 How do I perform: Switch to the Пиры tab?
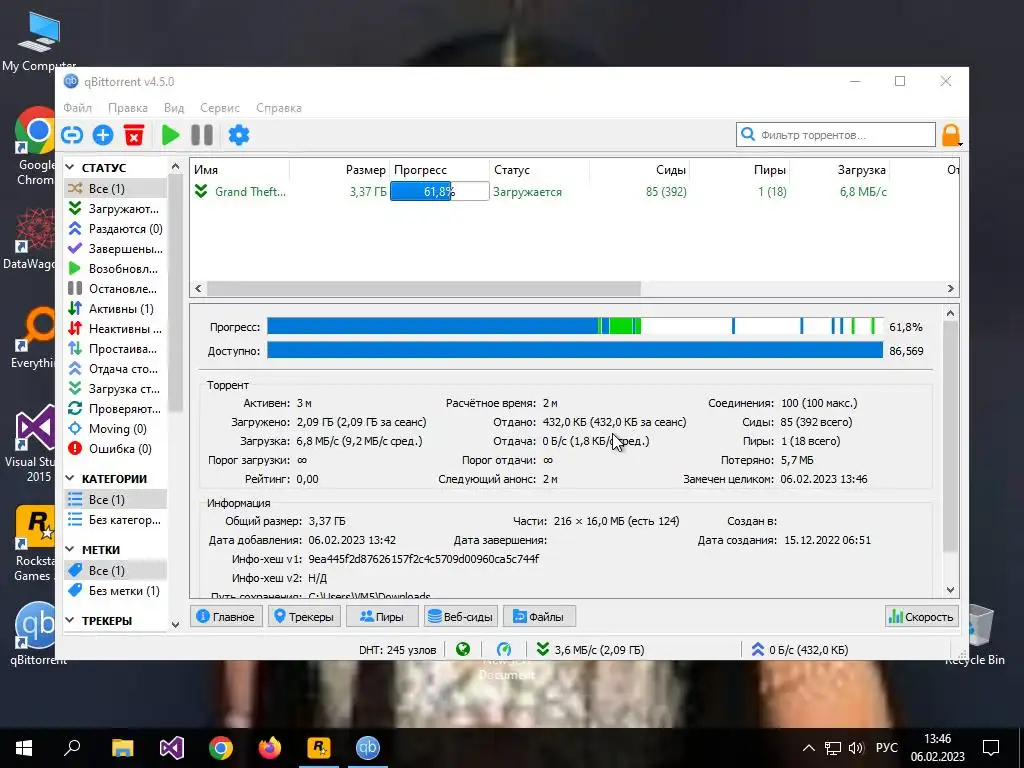point(382,616)
